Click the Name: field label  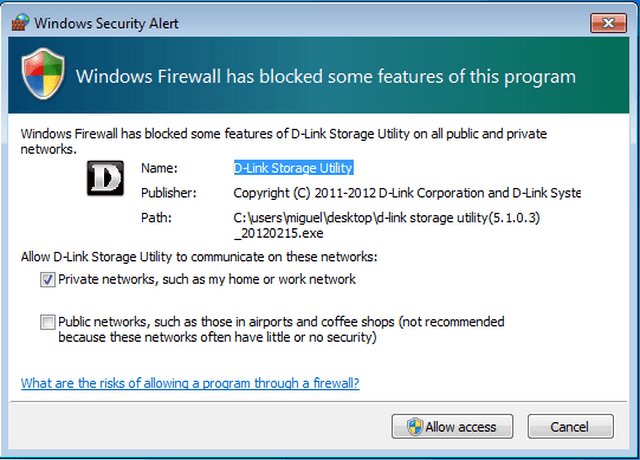click(160, 168)
